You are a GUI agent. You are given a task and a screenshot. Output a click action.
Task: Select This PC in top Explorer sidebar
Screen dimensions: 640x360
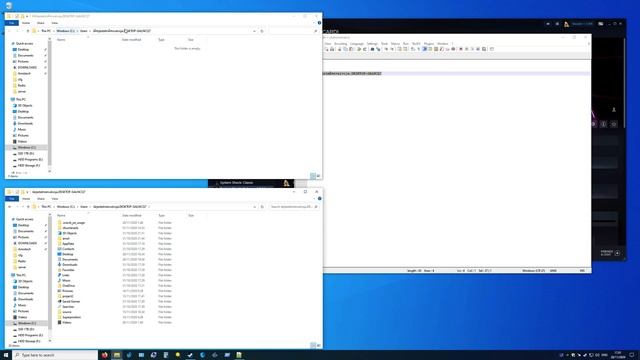pyautogui.click(x=20, y=100)
